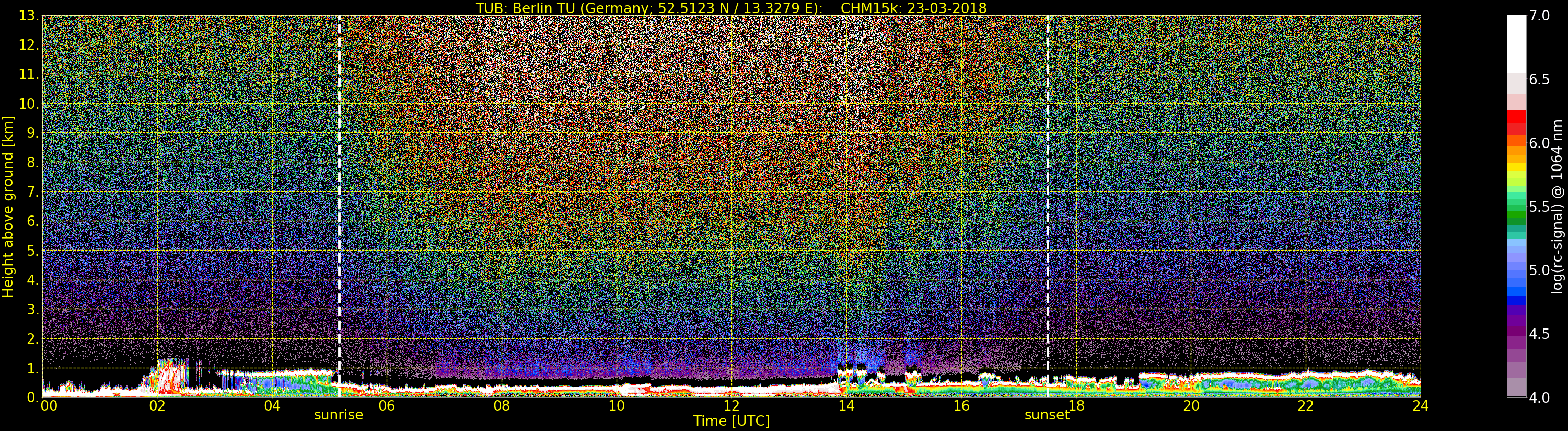Click the height axis tick '1.'

pyautogui.click(x=33, y=368)
